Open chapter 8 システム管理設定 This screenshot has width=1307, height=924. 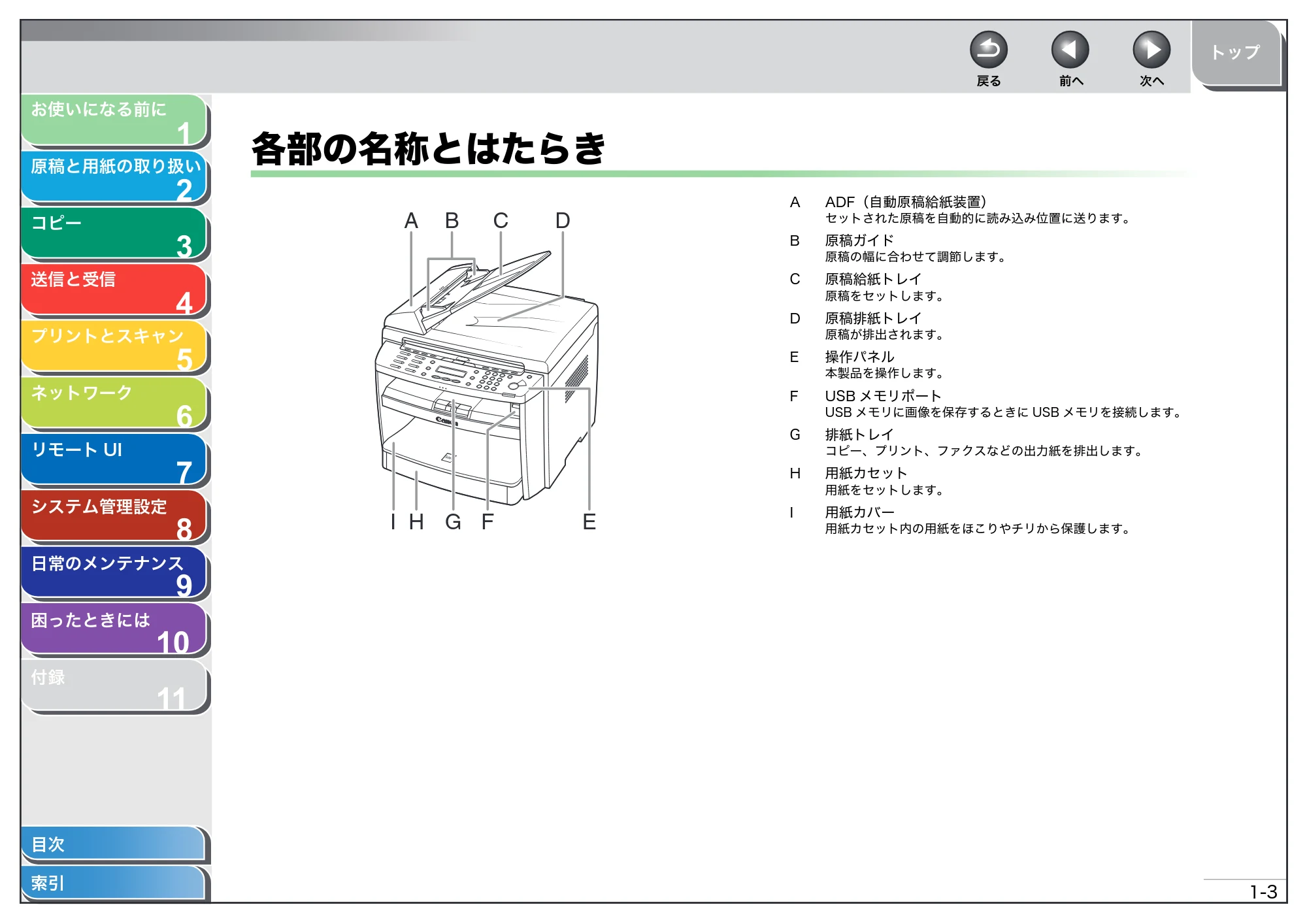[114, 516]
